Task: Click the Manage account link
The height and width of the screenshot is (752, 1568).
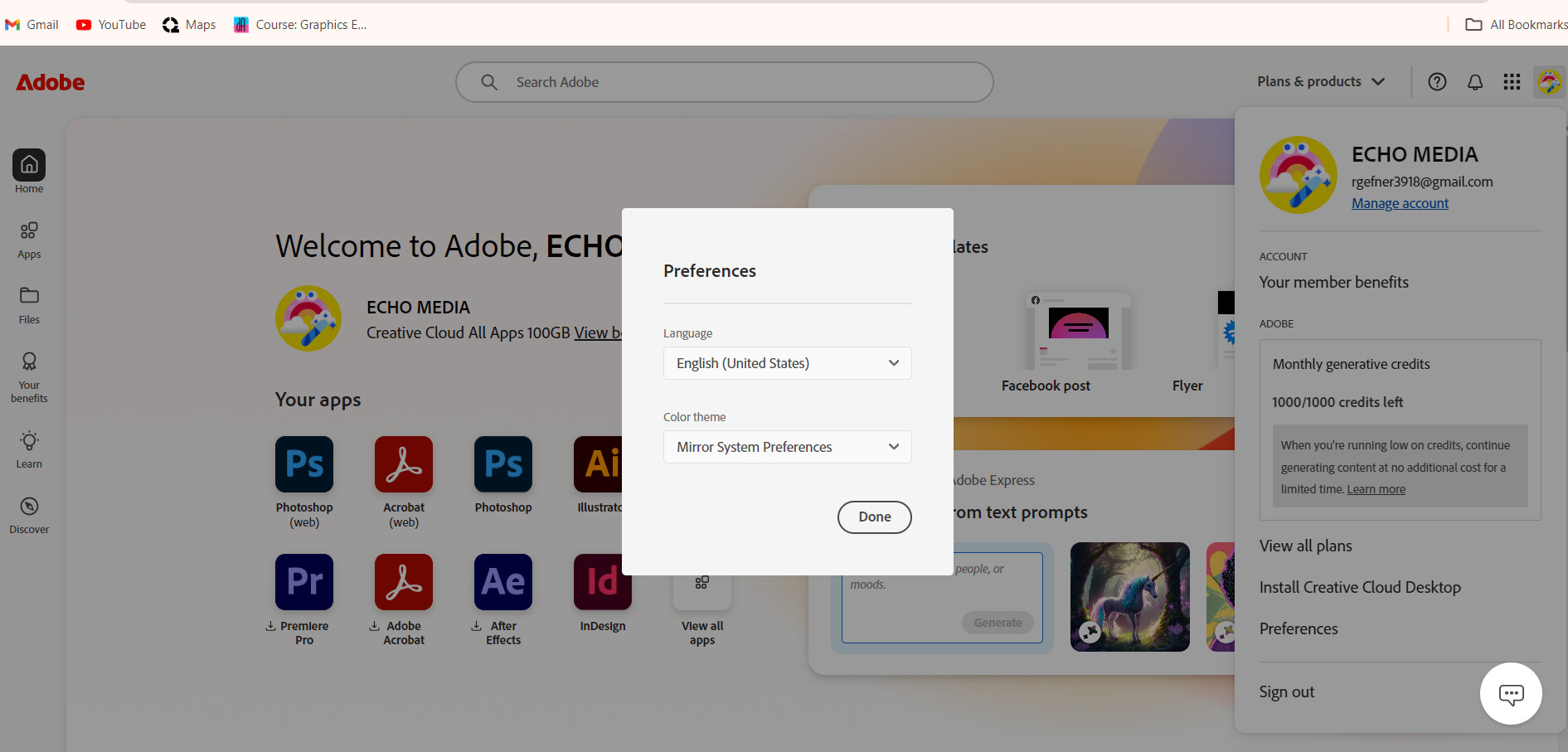Action: (x=1400, y=203)
